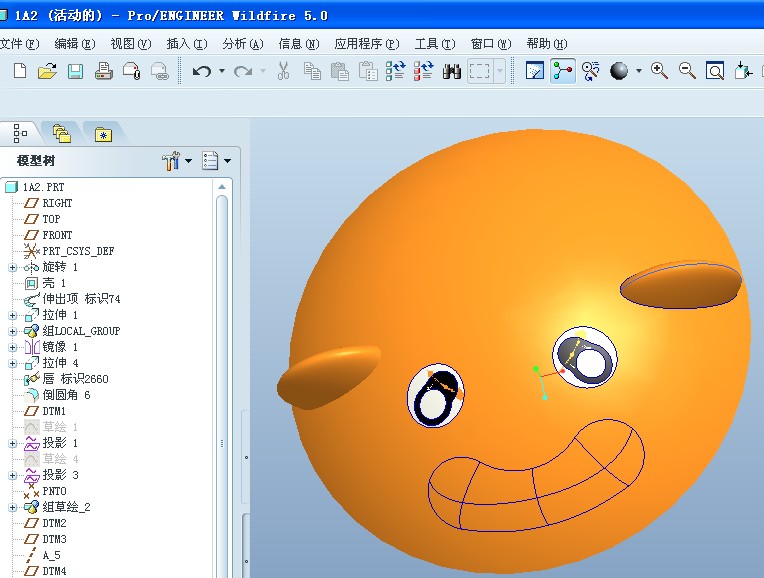
Task: Open the model tree Show tools dropdown
Action: [176, 161]
